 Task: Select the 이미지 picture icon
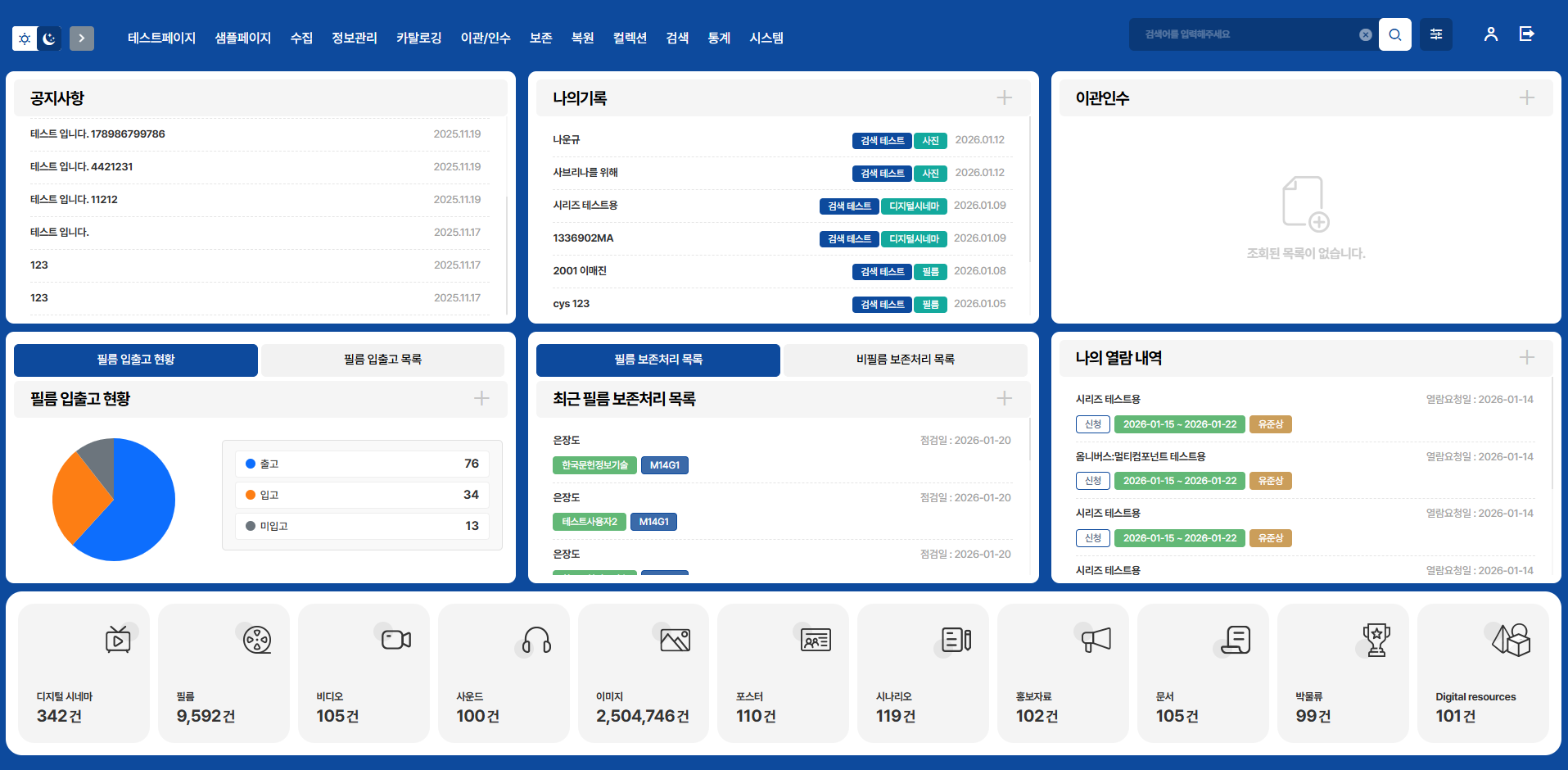[x=674, y=640]
